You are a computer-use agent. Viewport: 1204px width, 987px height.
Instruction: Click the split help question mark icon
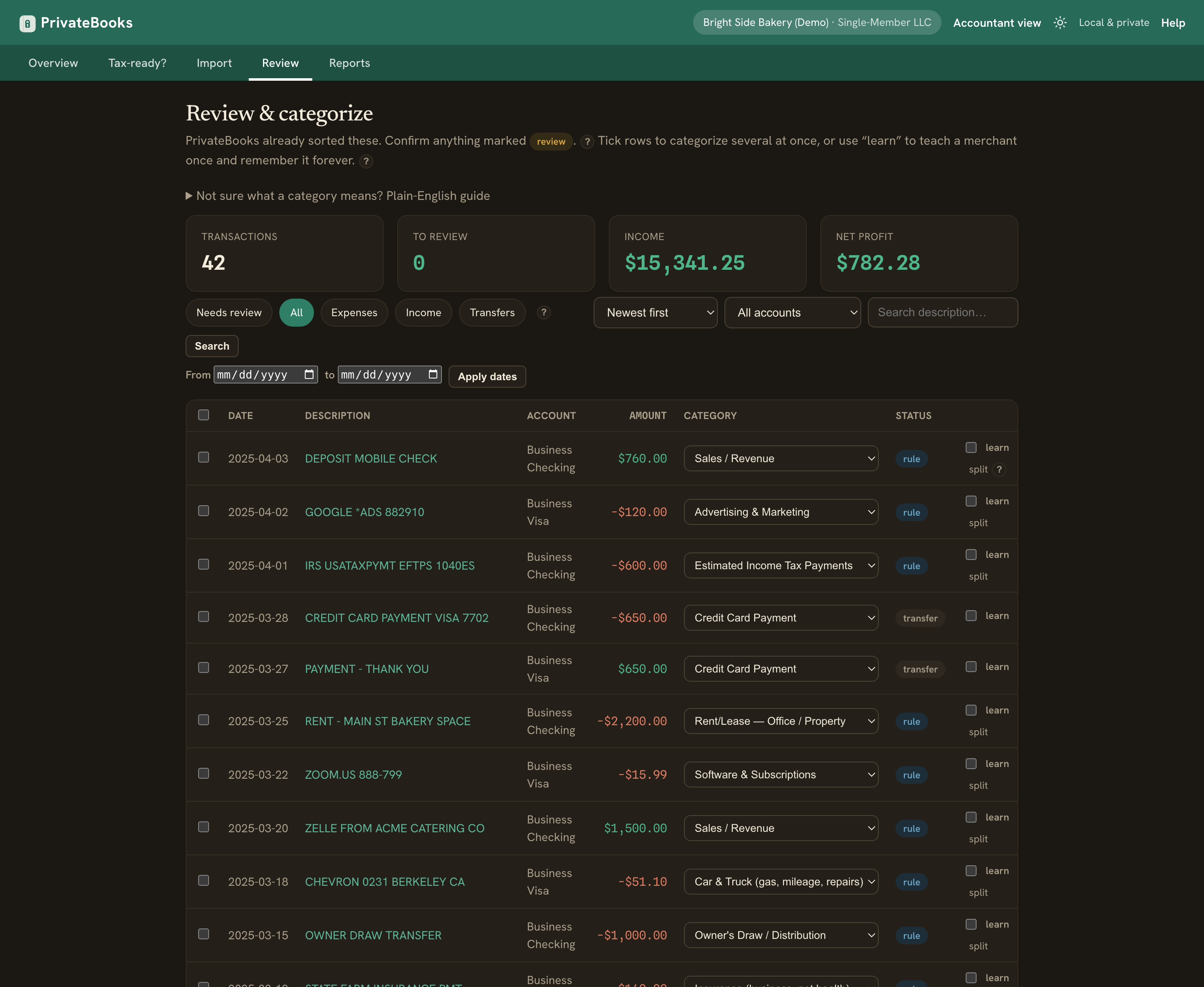(x=1000, y=470)
